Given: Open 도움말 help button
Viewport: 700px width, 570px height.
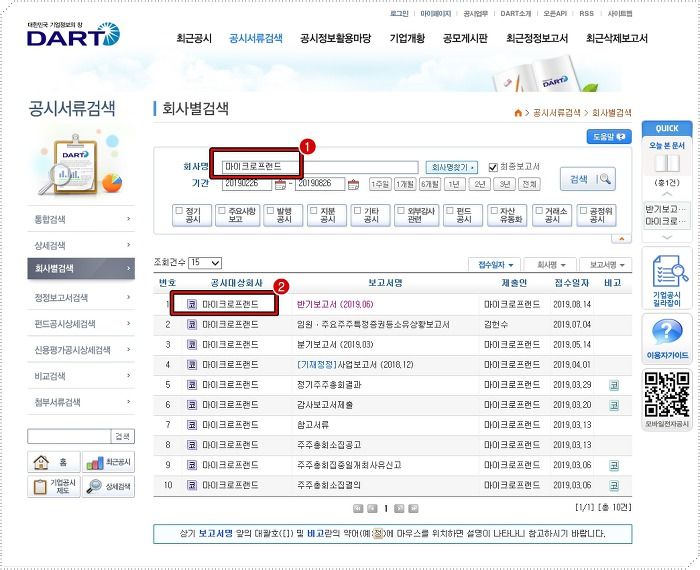Looking at the screenshot, I should [609, 137].
